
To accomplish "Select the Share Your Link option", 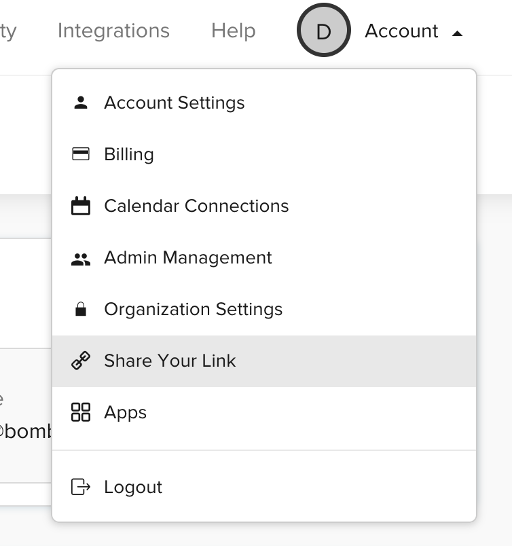I will 264,361.
